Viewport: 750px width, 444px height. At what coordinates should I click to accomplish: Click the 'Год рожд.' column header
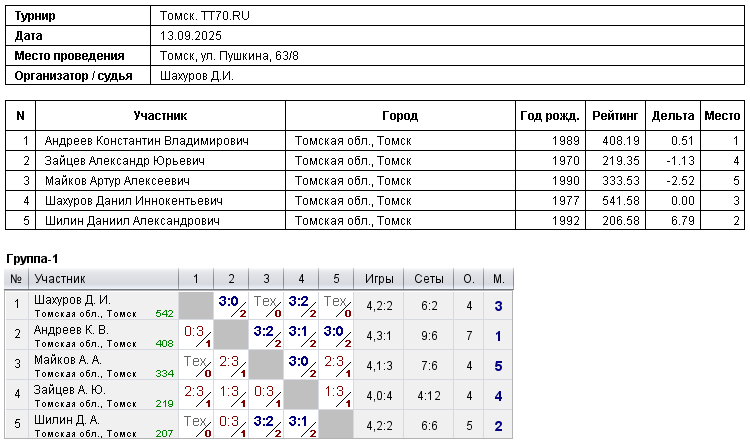(550, 116)
